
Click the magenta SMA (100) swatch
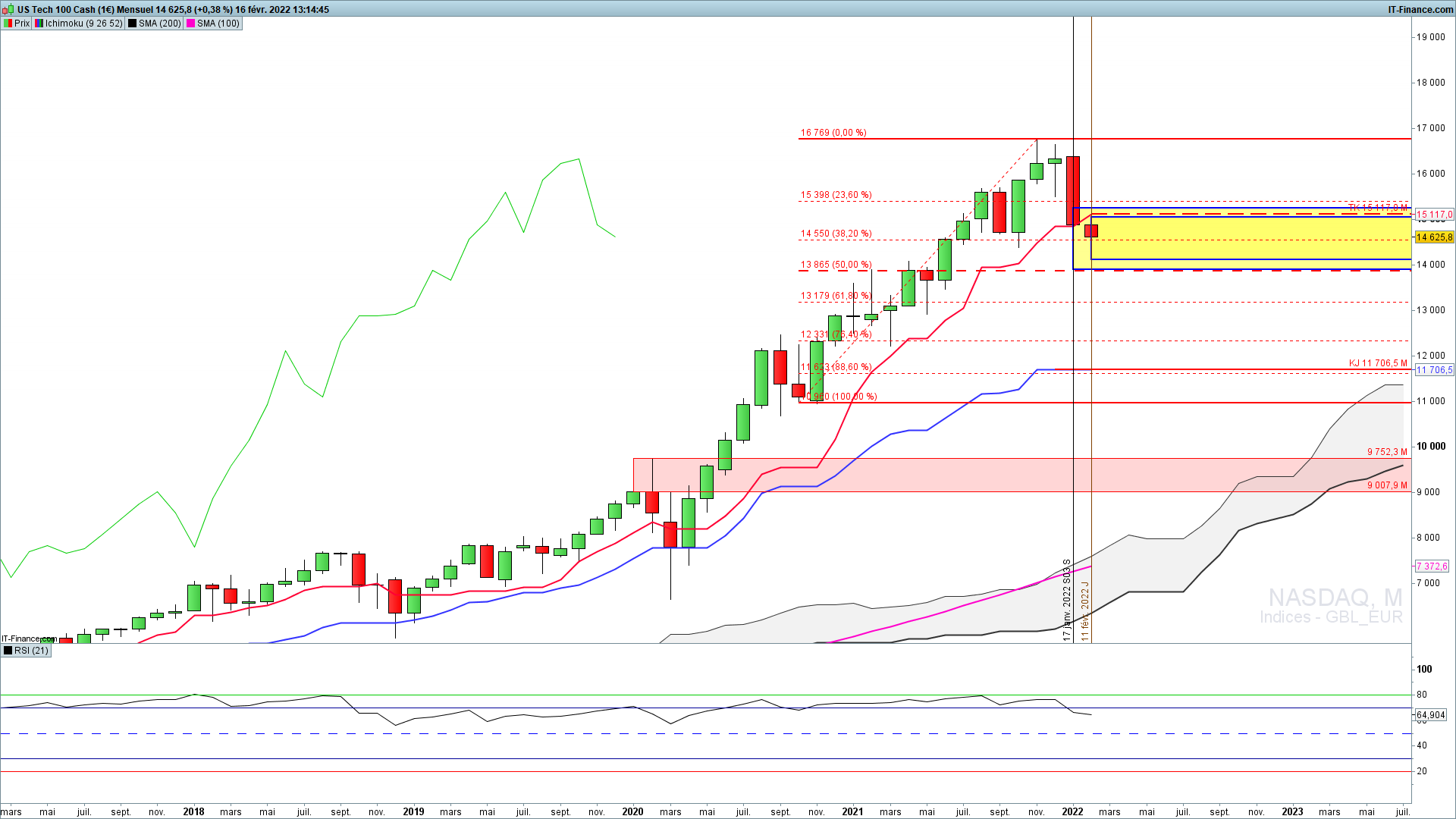pyautogui.click(x=191, y=24)
